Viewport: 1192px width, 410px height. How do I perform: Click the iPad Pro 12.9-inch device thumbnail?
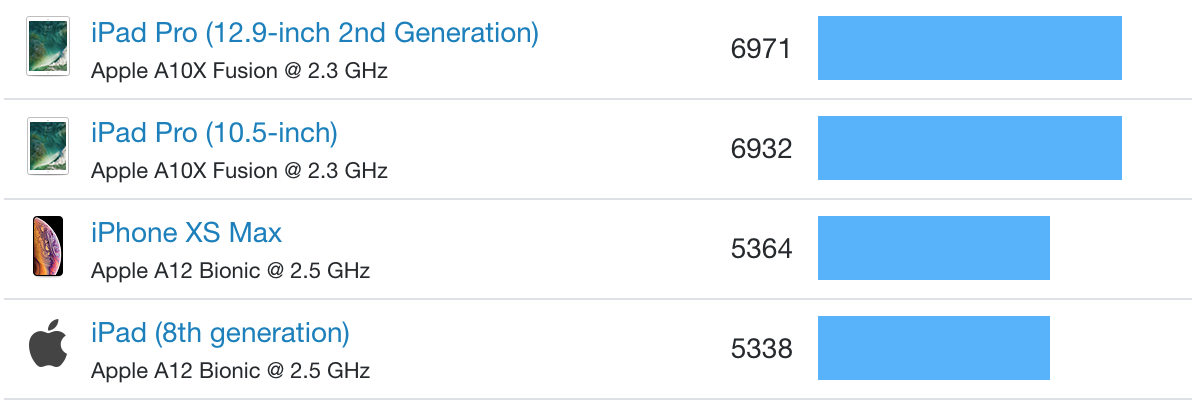48,46
